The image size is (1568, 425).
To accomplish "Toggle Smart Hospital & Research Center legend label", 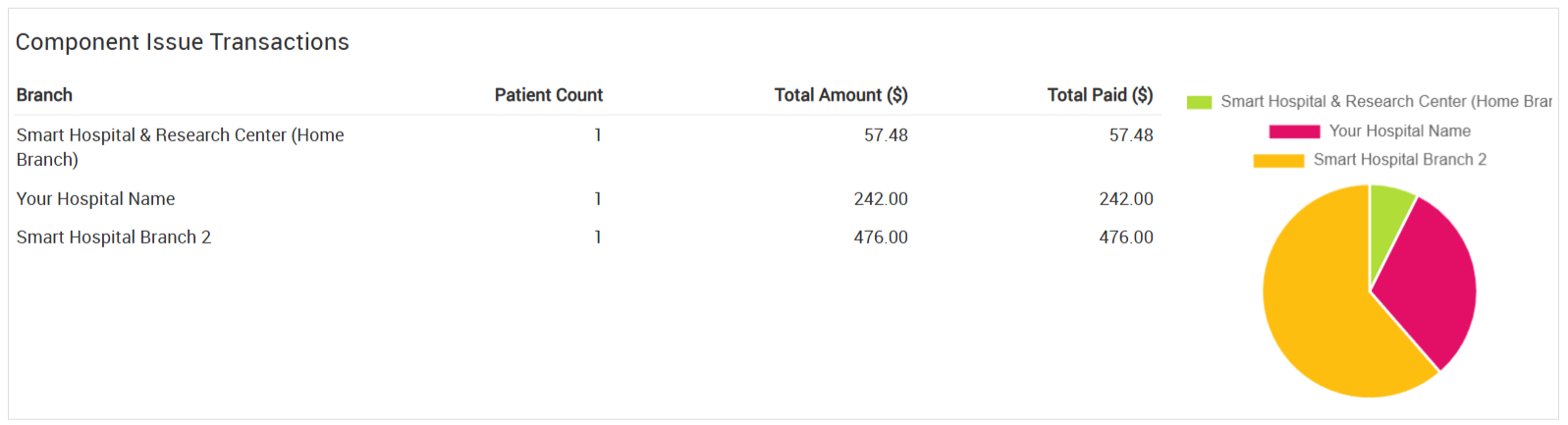I will [1384, 102].
